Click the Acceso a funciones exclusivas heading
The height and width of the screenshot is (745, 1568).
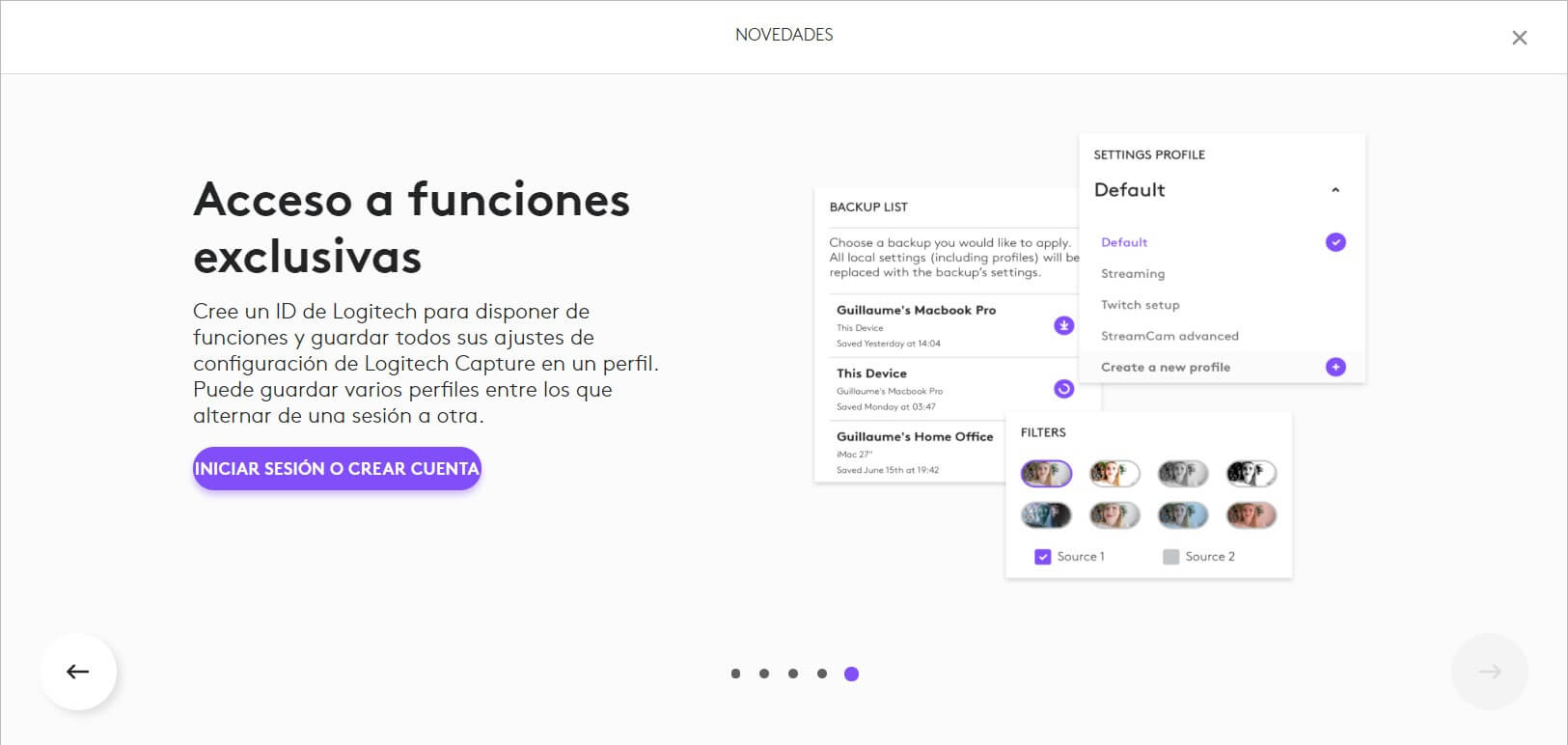(x=411, y=228)
